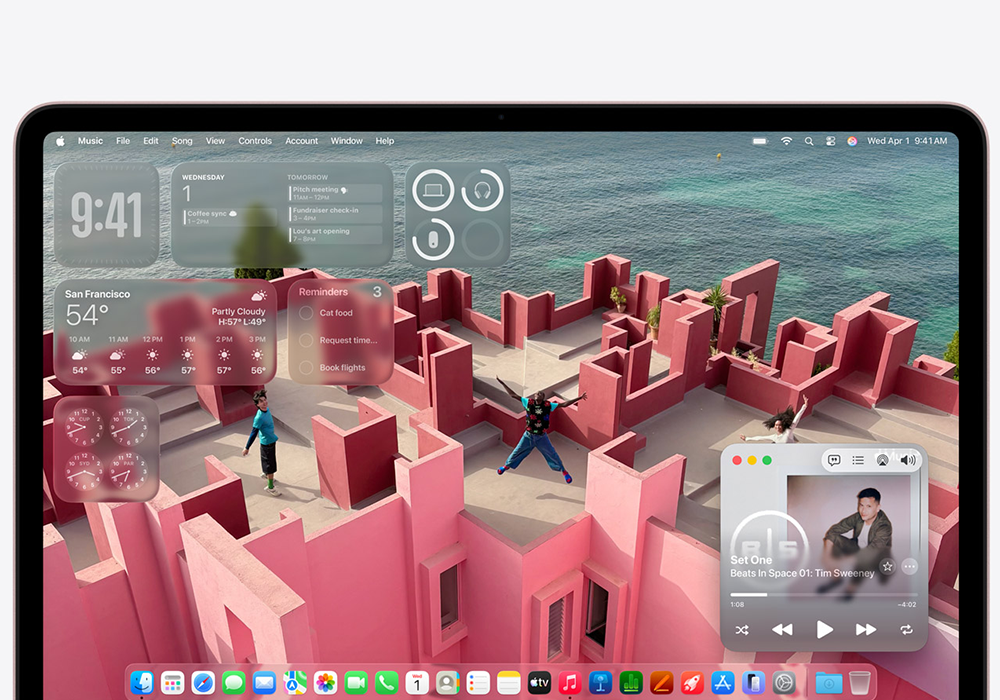Click the AirPlay audio output icon

coord(882,460)
